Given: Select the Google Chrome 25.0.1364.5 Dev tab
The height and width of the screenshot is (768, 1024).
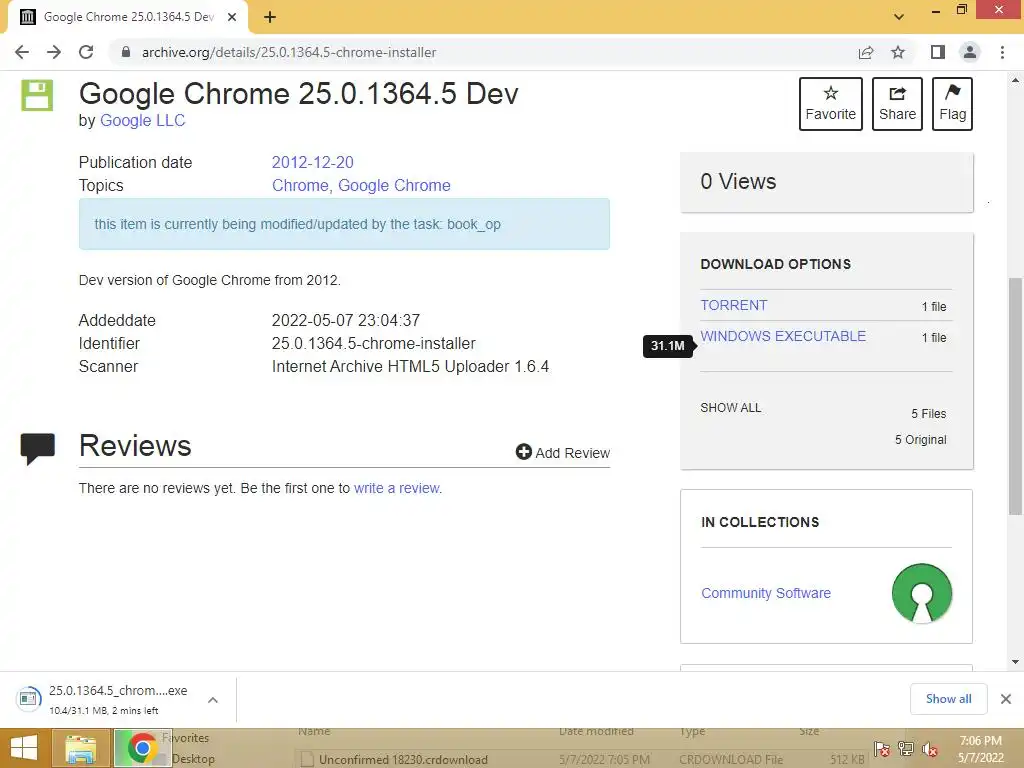Looking at the screenshot, I should tap(128, 17).
